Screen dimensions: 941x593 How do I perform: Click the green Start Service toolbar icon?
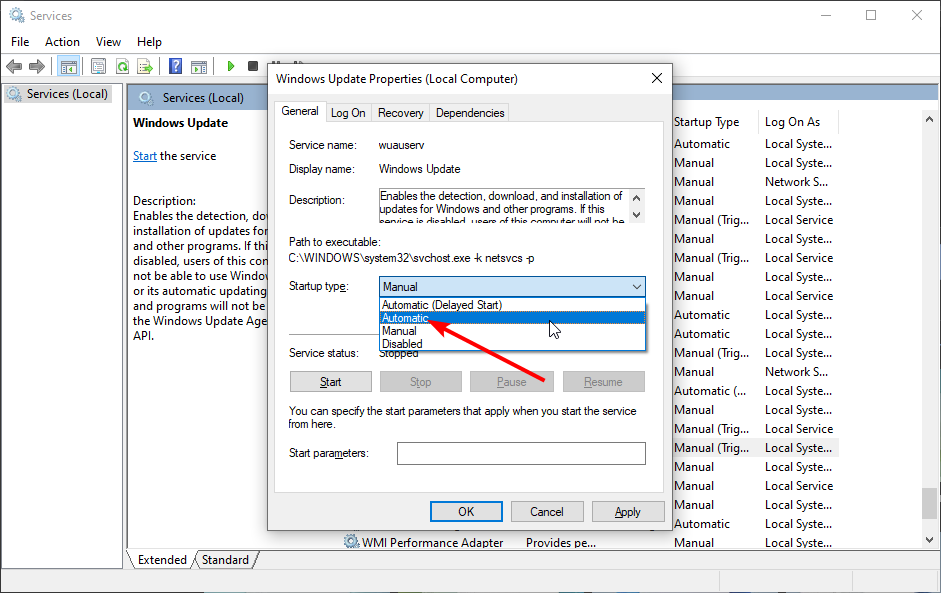[x=230, y=66]
